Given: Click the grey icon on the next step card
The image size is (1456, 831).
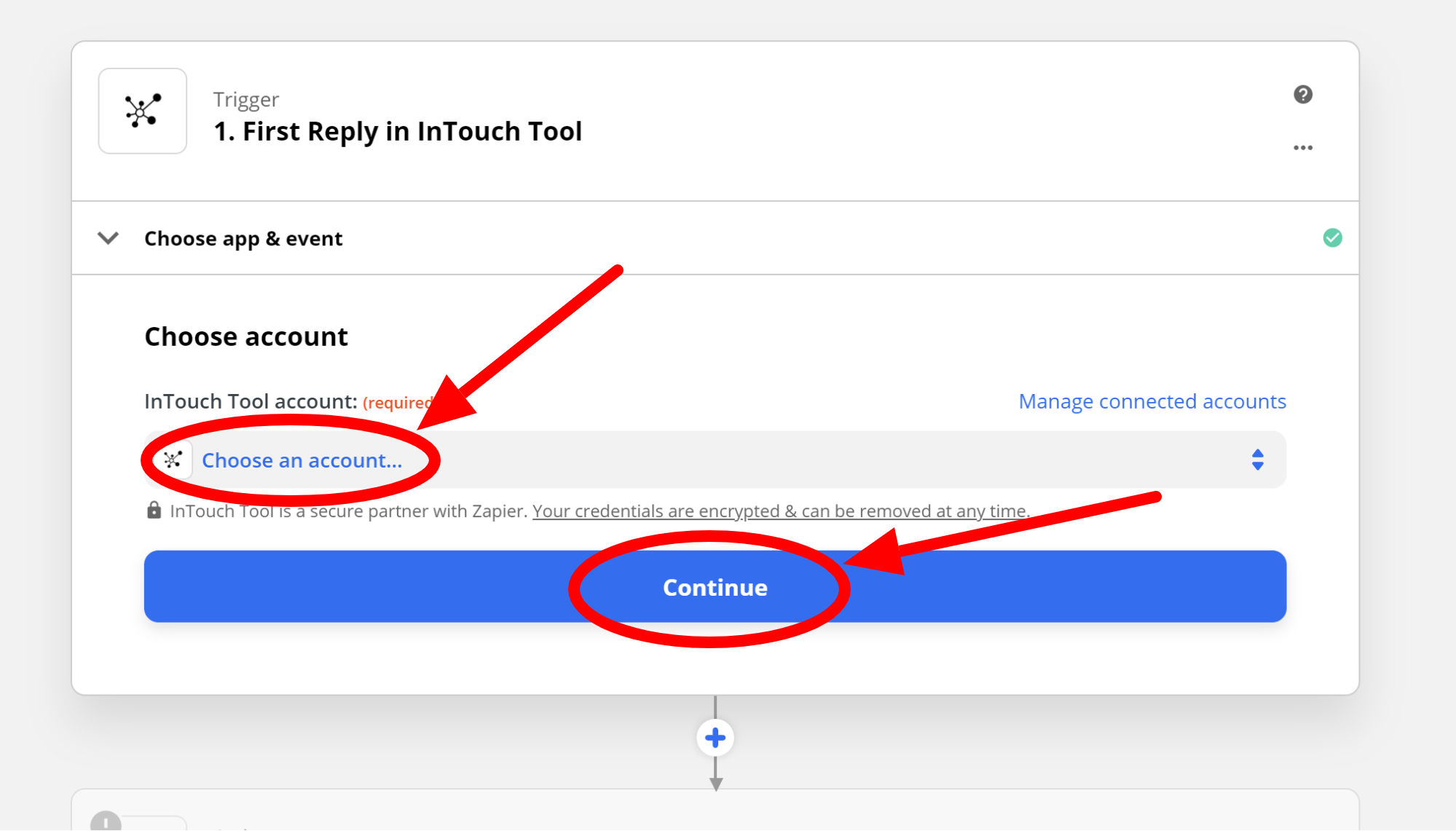Looking at the screenshot, I should tap(106, 821).
